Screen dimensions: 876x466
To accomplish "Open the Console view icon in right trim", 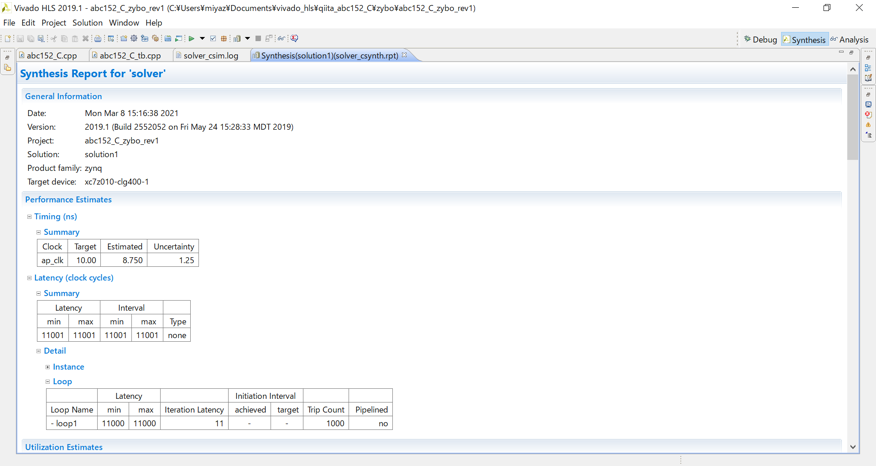I will (x=868, y=104).
